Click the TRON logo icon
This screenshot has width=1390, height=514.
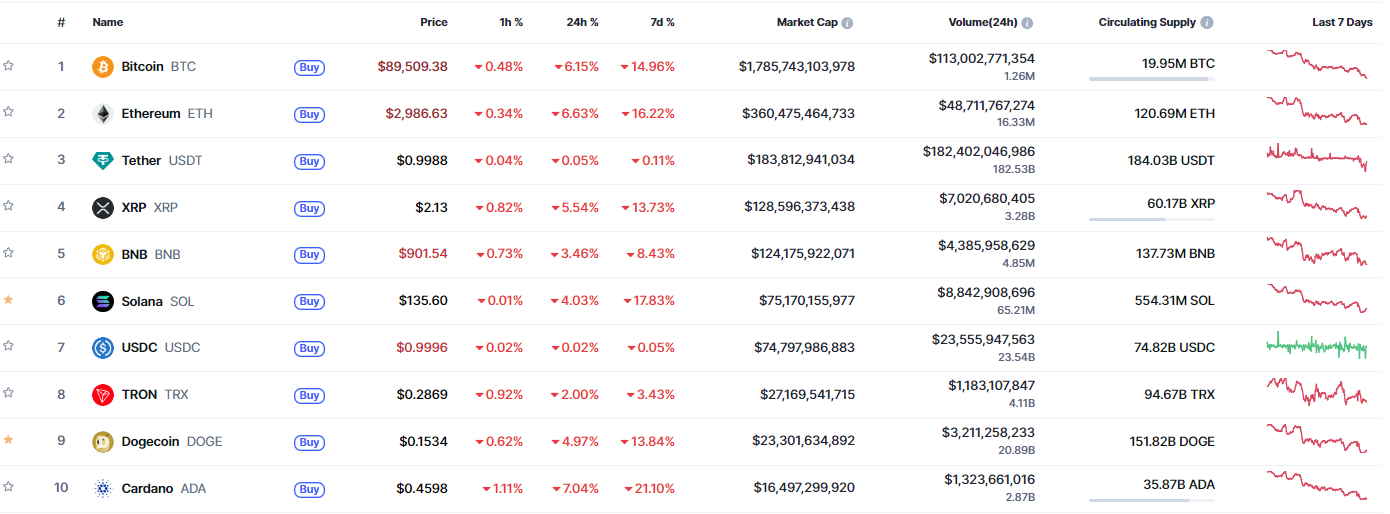point(102,395)
